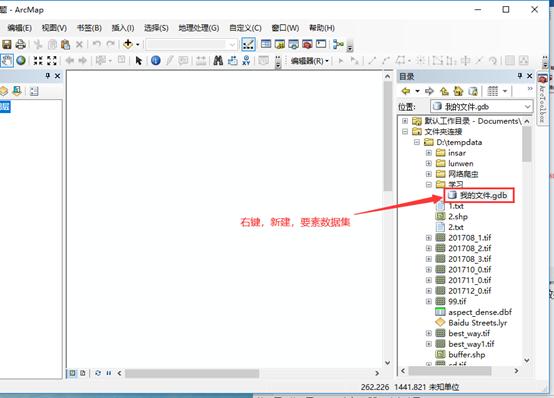Open the 地理处理(G) menu
This screenshot has height=398, width=554.
(x=199, y=28)
